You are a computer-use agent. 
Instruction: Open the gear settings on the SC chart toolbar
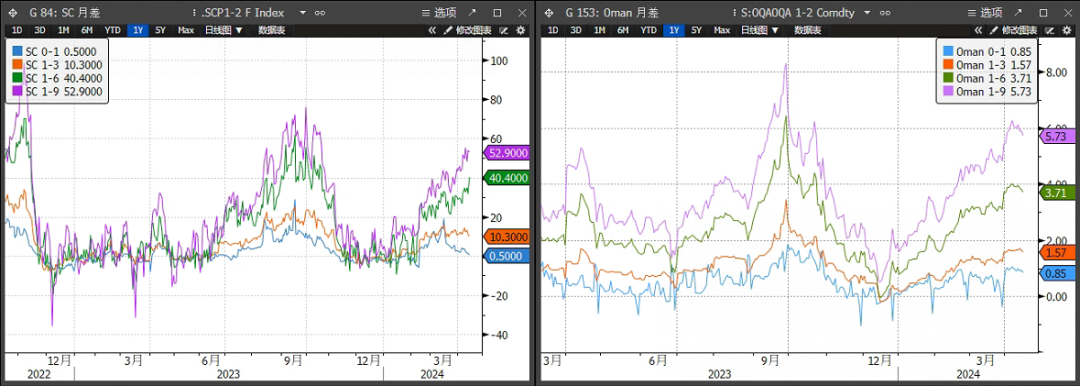point(520,30)
